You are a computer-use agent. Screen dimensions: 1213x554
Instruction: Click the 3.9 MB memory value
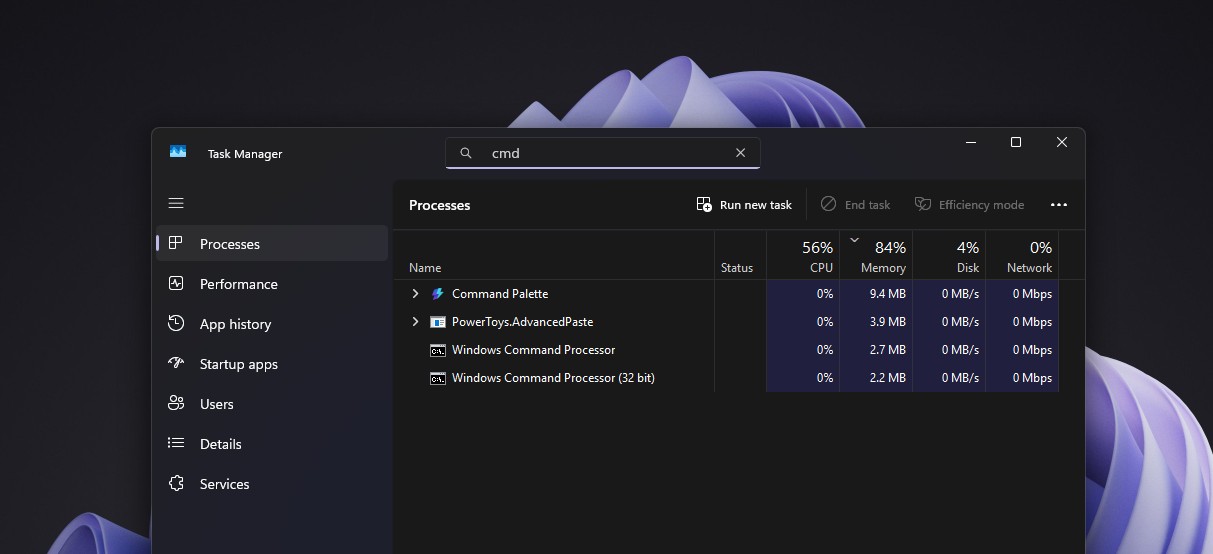point(887,322)
